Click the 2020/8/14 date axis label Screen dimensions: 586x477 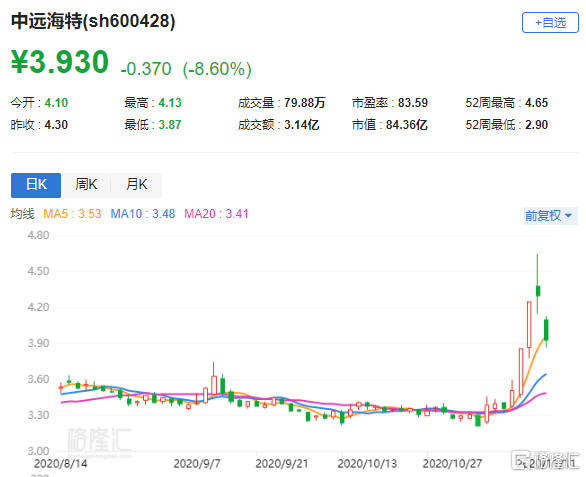tap(61, 464)
